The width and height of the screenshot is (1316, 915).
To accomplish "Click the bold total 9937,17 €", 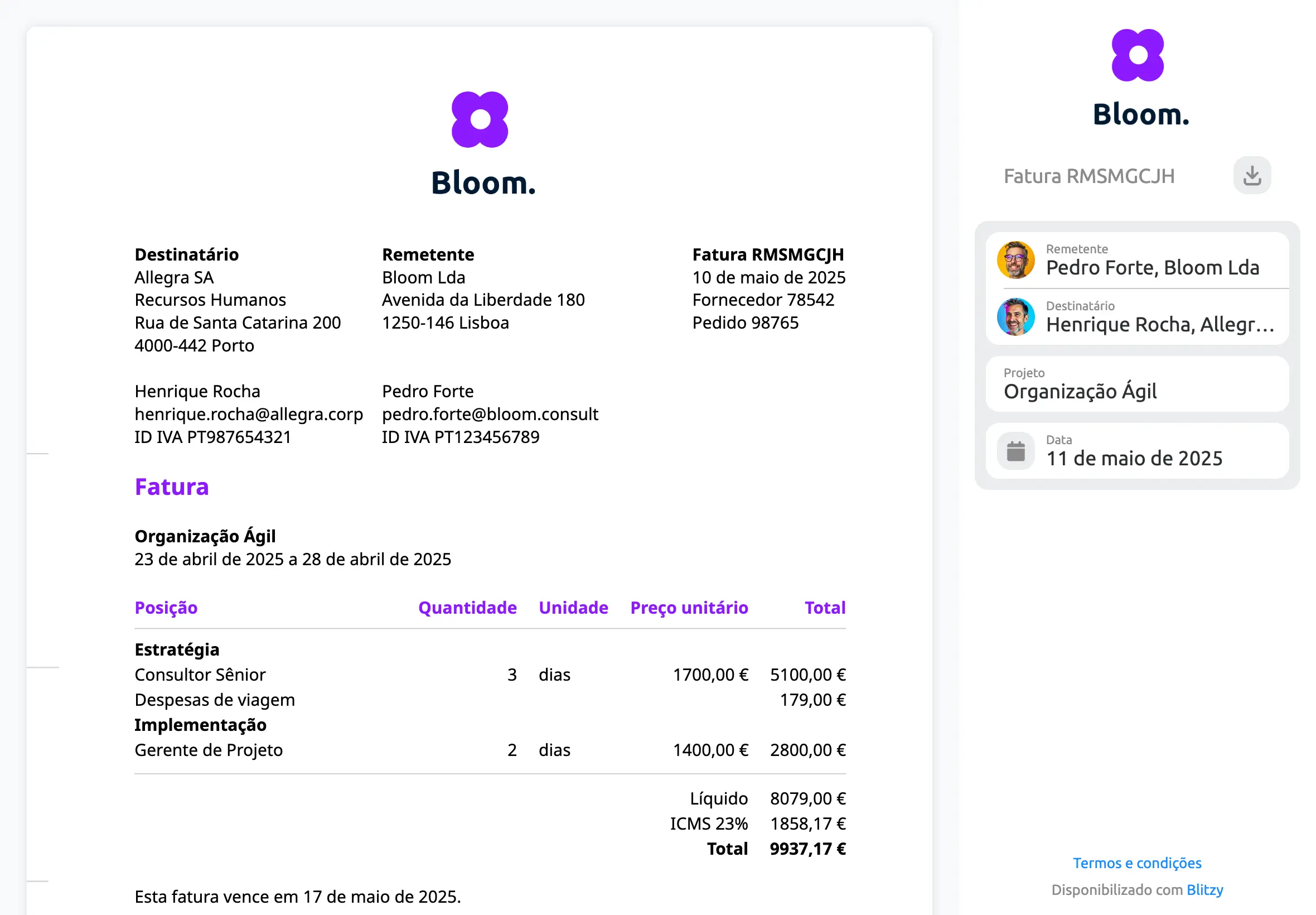I will point(807,849).
